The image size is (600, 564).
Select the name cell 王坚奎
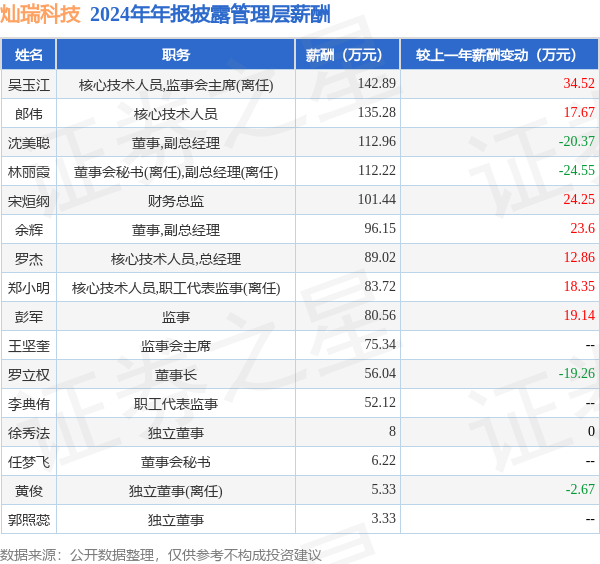click(x=29, y=346)
